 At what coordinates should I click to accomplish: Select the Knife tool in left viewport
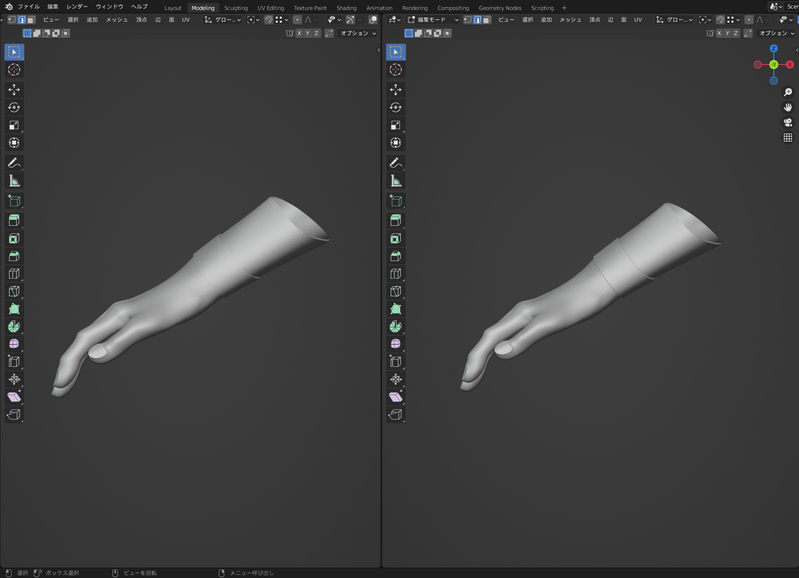14,292
